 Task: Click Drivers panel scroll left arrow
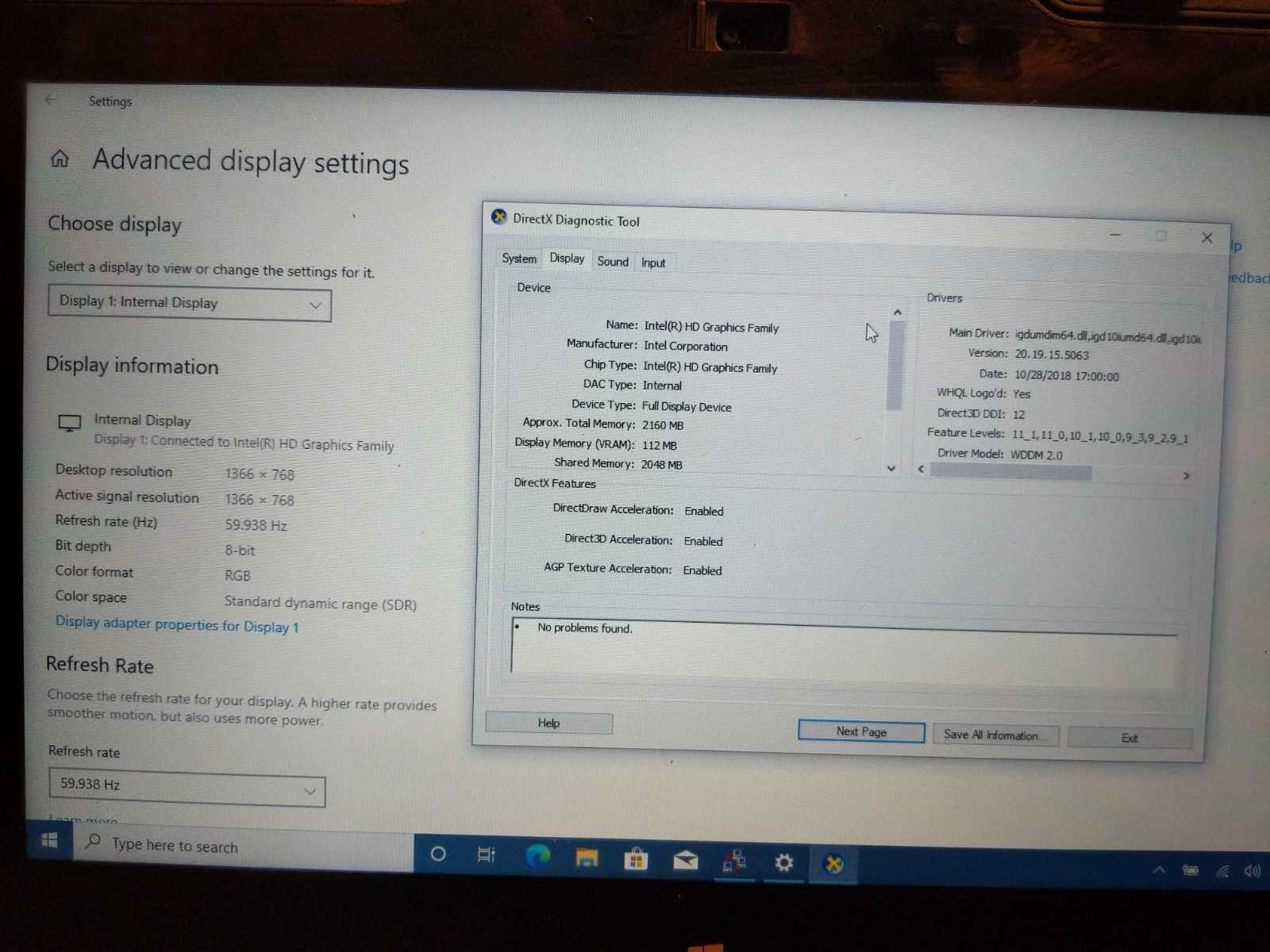tap(921, 469)
